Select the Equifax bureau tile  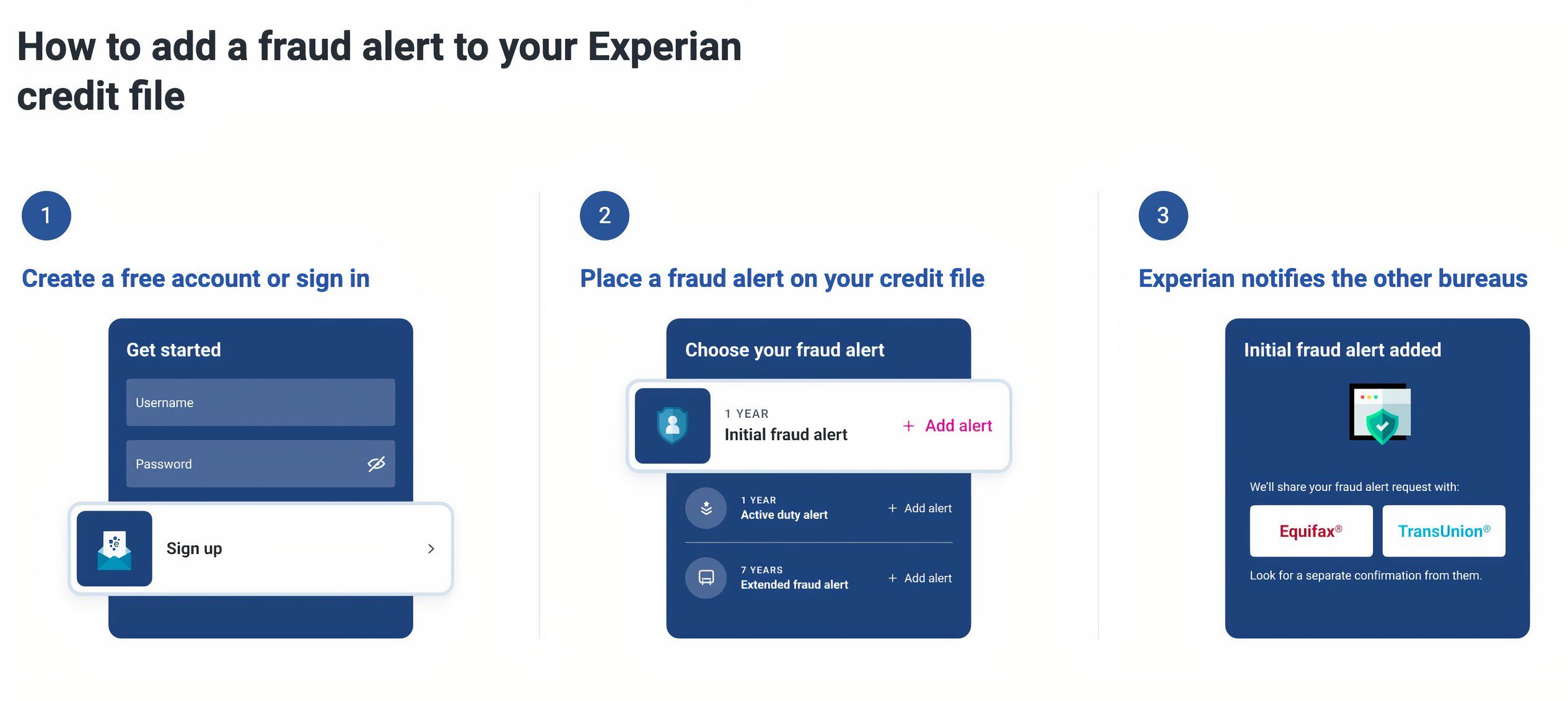(x=1310, y=531)
